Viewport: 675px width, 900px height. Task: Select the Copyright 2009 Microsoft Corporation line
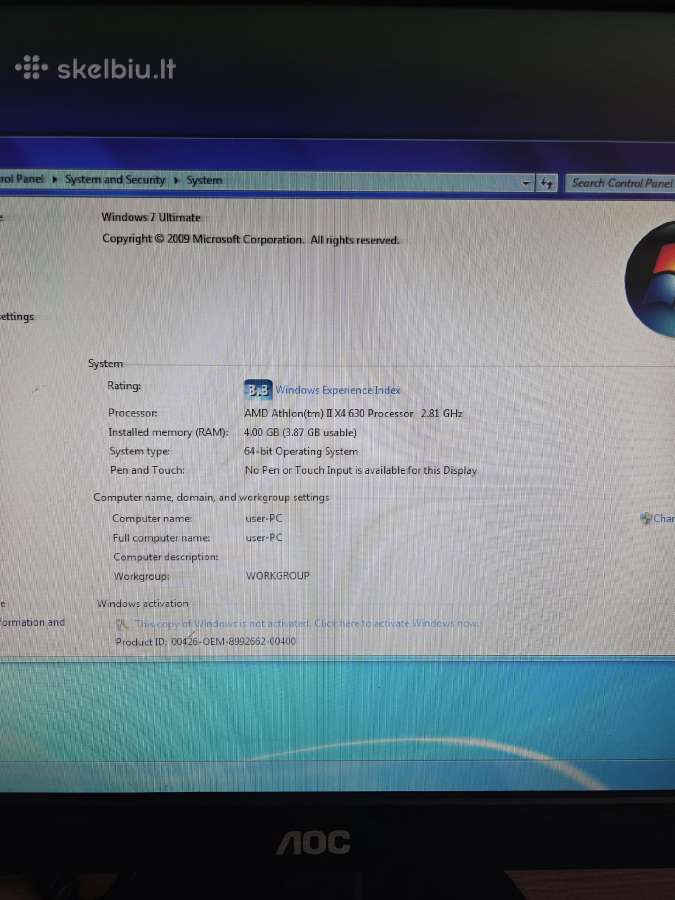[250, 239]
